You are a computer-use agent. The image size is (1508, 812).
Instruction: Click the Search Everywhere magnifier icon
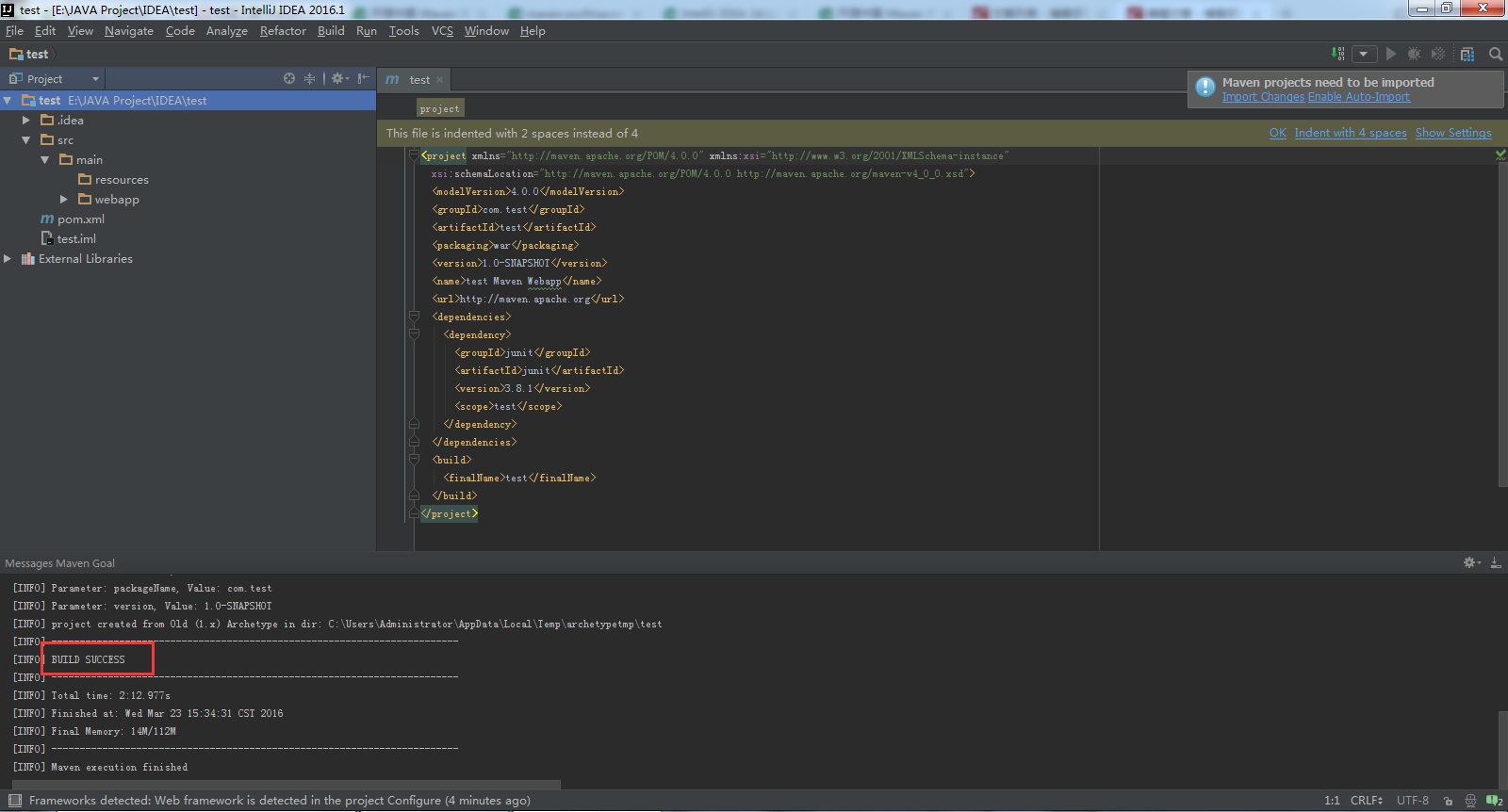tap(1496, 54)
